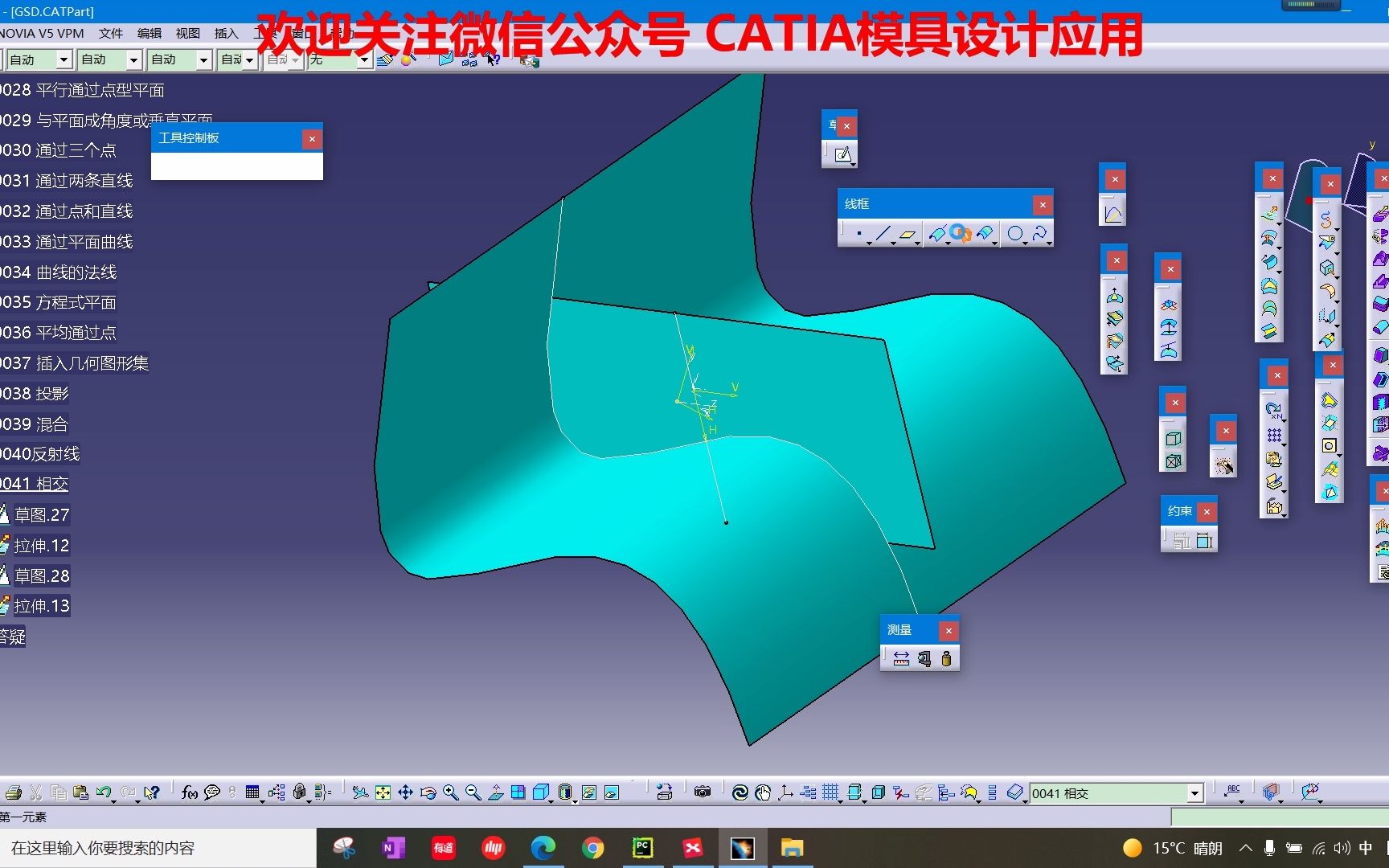Screen dimensions: 1389x868
Task: Open the fourth 自动 dropdown in top toolbar
Action: (x=250, y=60)
